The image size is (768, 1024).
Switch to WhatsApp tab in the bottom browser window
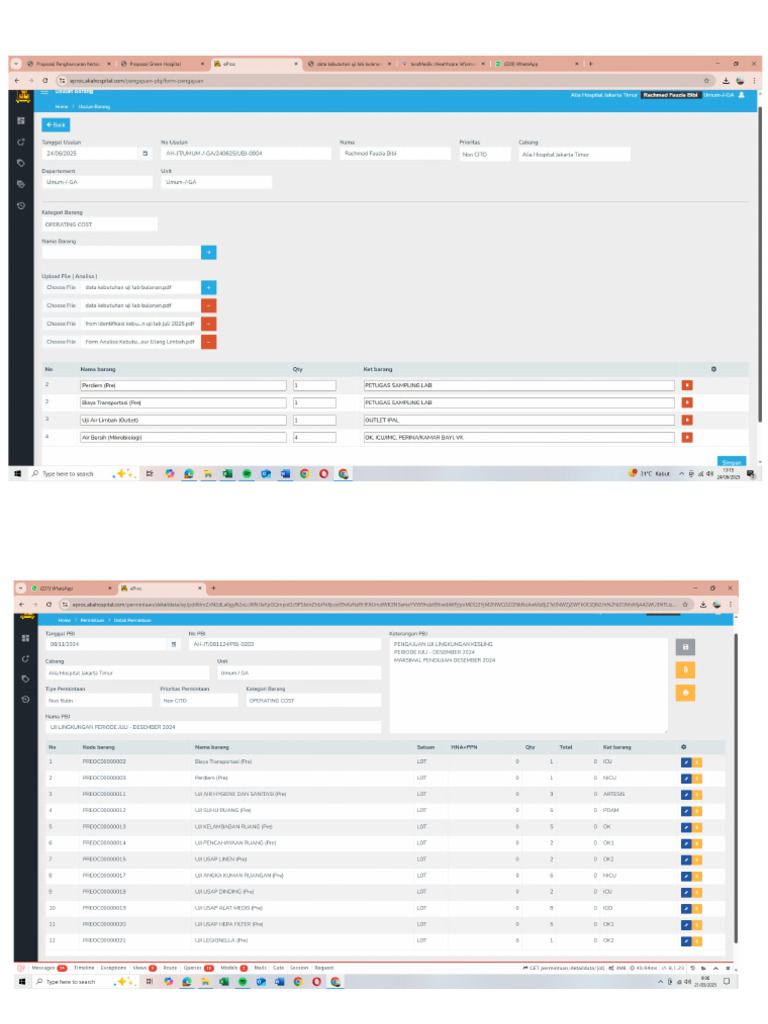click(x=72, y=588)
